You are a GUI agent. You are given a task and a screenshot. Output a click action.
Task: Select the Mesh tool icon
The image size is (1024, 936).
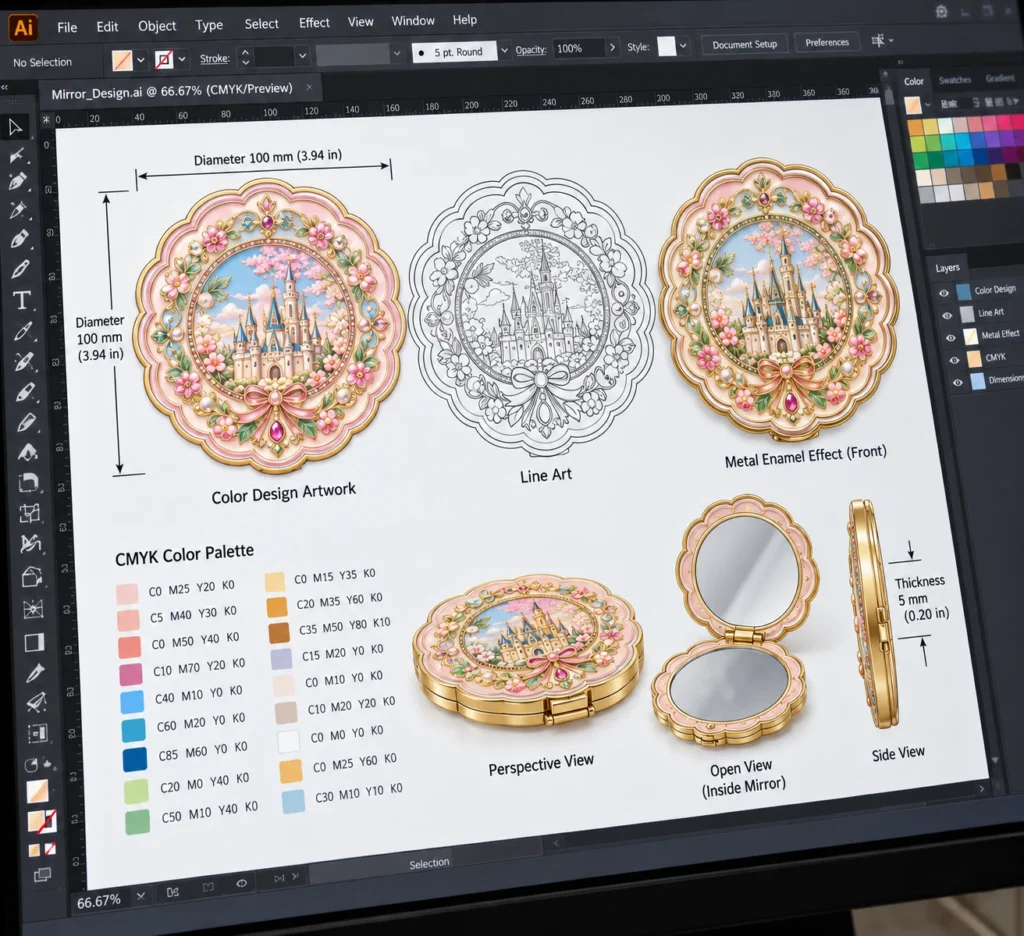point(33,609)
